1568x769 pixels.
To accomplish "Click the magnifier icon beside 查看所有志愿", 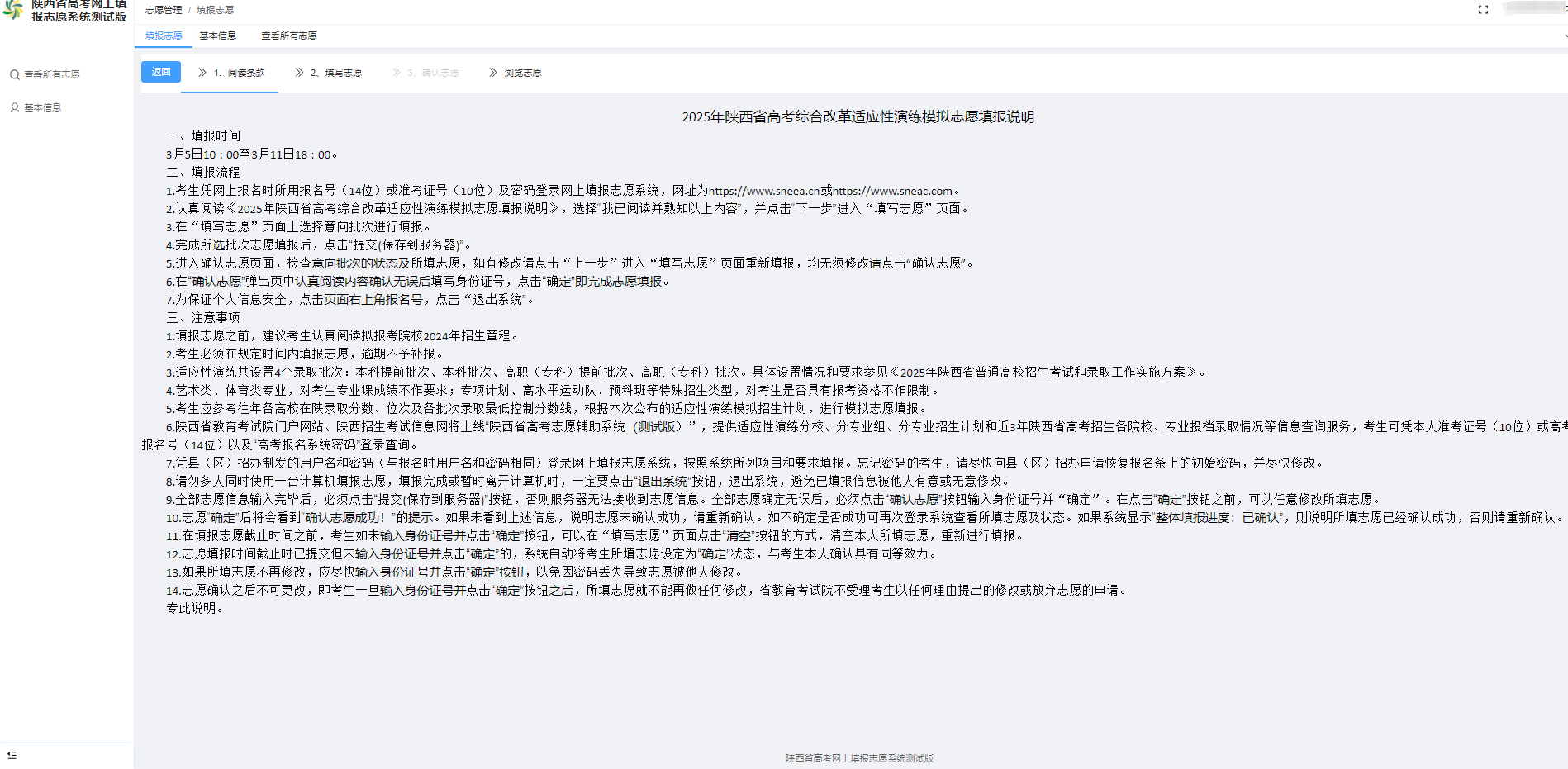I will click(15, 75).
